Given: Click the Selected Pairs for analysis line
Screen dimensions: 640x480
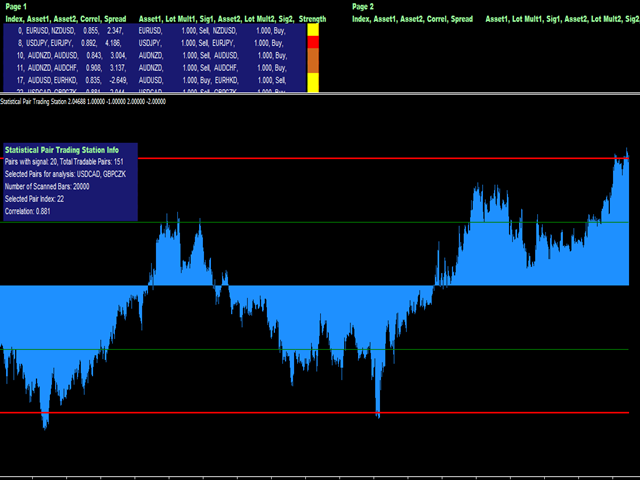Looking at the screenshot, I should (x=69, y=174).
